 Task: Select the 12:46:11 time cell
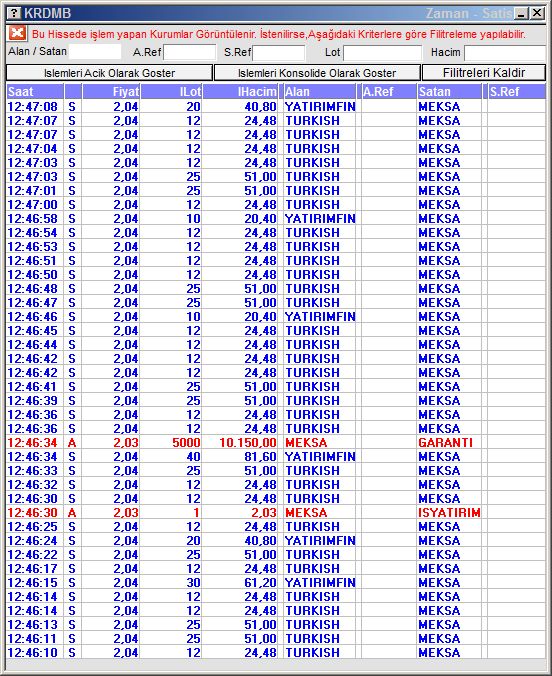point(33,638)
